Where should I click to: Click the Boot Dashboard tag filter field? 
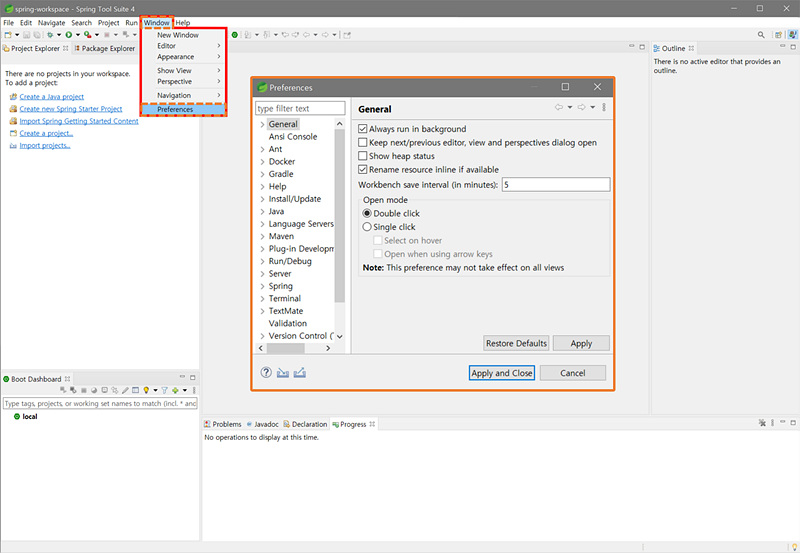[x=100, y=404]
